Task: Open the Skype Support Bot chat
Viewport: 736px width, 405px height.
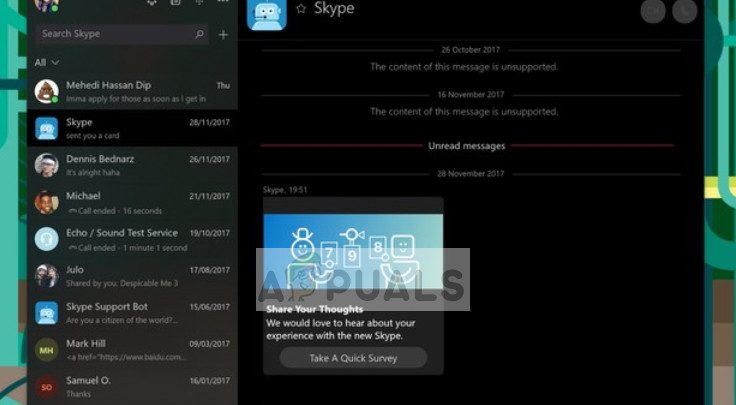Action: pyautogui.click(x=132, y=313)
